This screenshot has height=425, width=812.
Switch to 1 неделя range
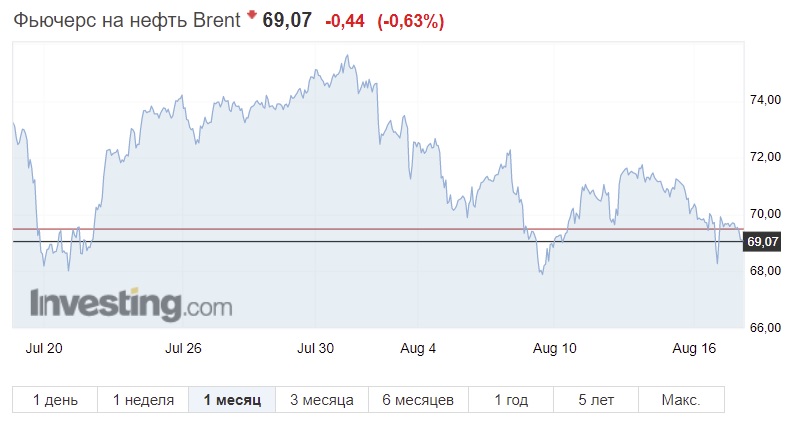tap(143, 400)
